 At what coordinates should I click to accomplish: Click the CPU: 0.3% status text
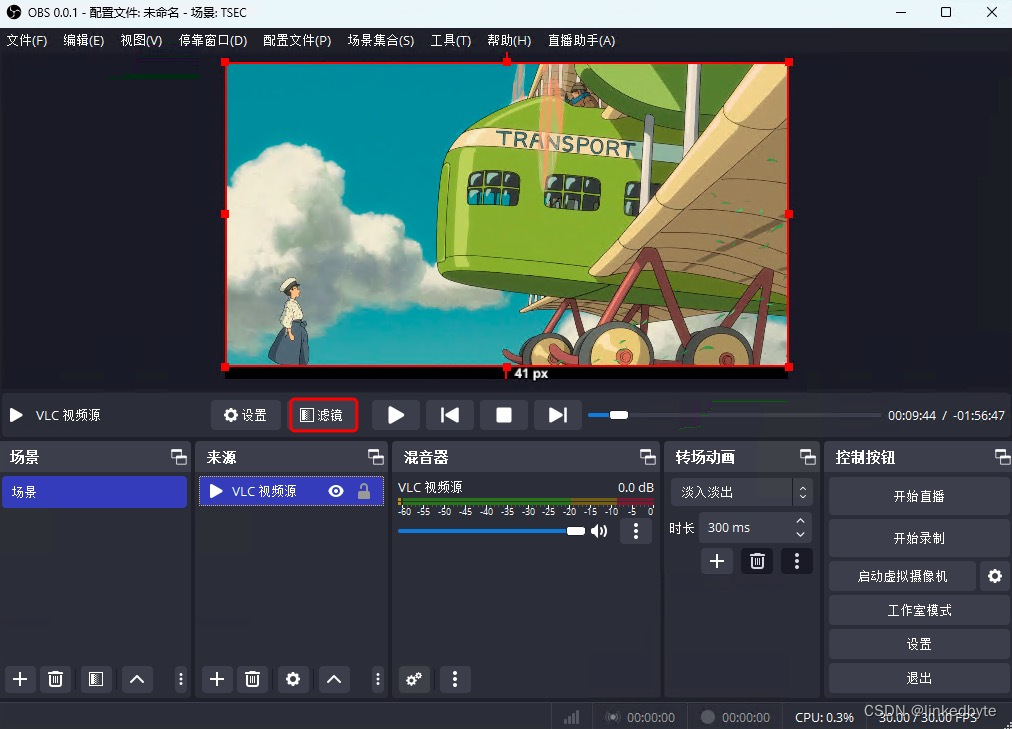824,717
